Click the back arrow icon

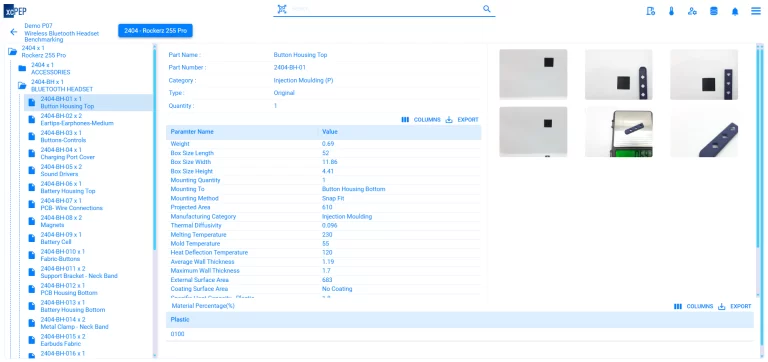coord(14,32)
